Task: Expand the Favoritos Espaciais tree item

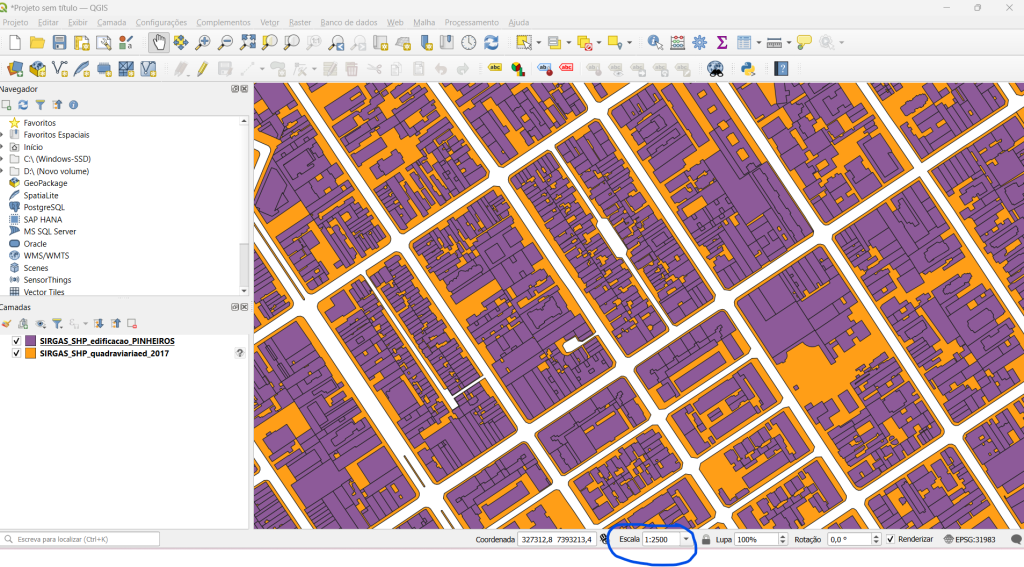Action: pos(2,135)
